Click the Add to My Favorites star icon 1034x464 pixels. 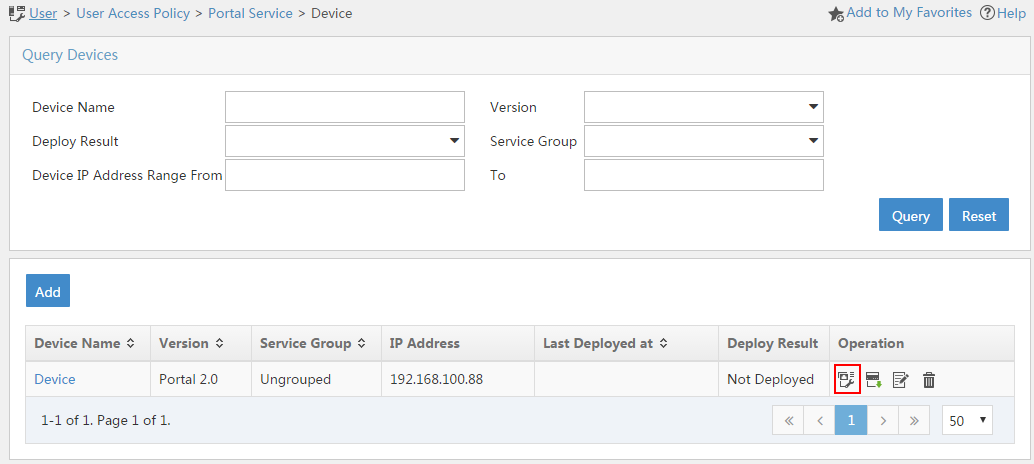tap(836, 14)
